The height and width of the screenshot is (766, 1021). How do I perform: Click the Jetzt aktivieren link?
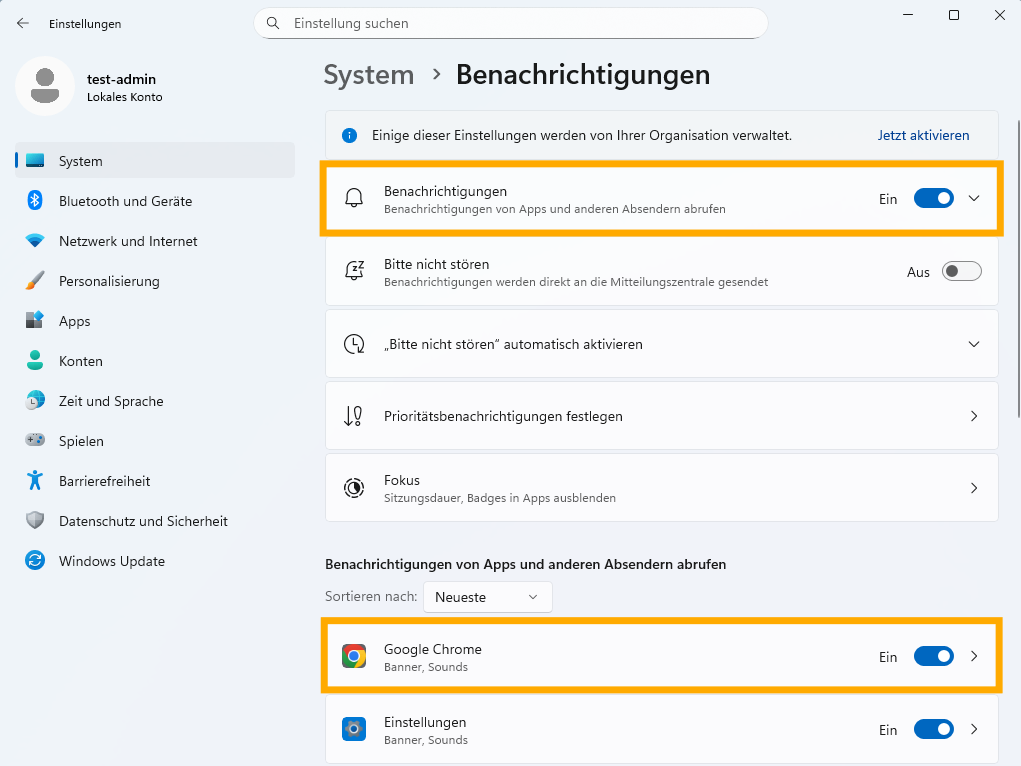[x=923, y=135]
